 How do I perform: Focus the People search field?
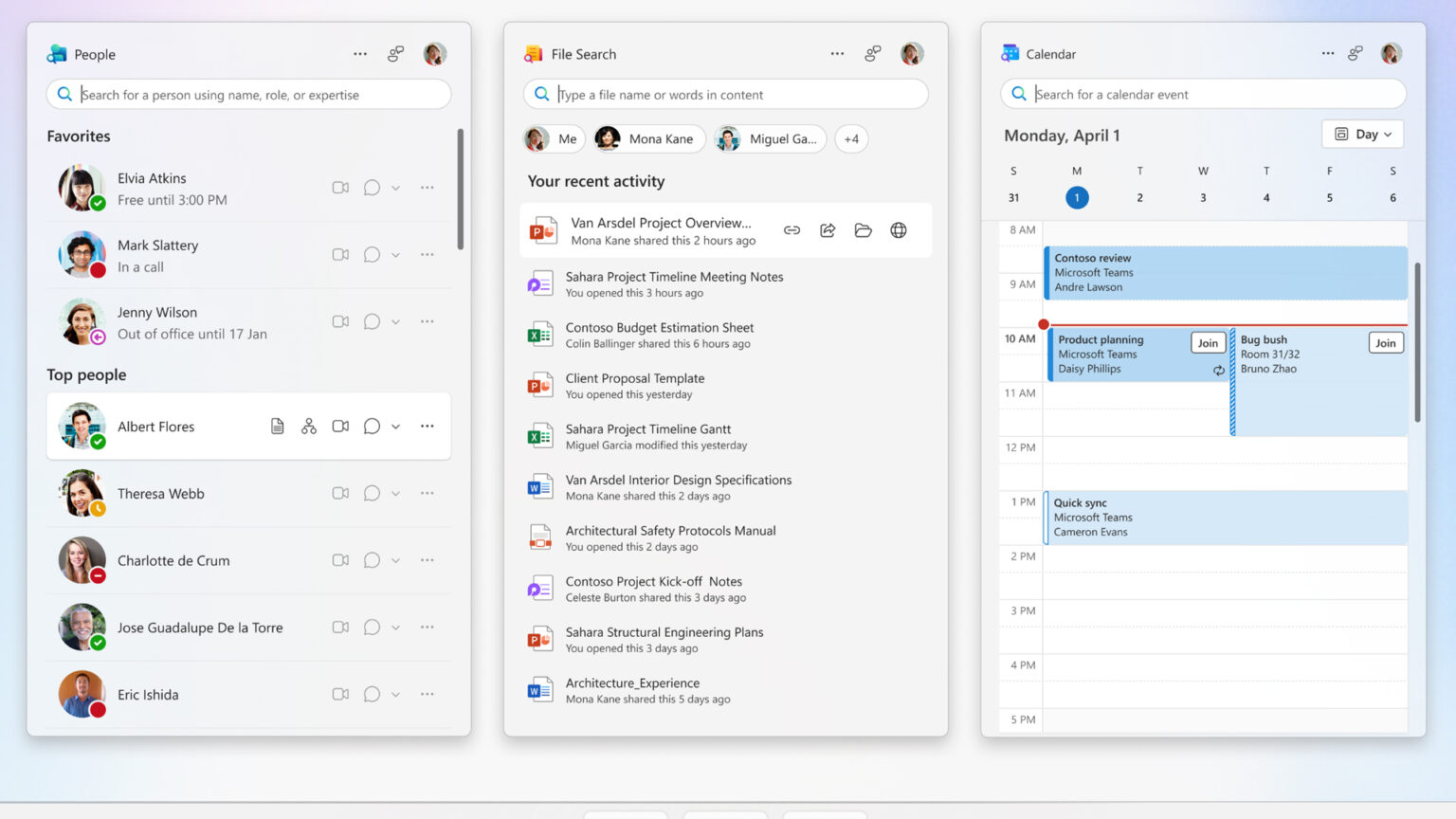pos(248,95)
